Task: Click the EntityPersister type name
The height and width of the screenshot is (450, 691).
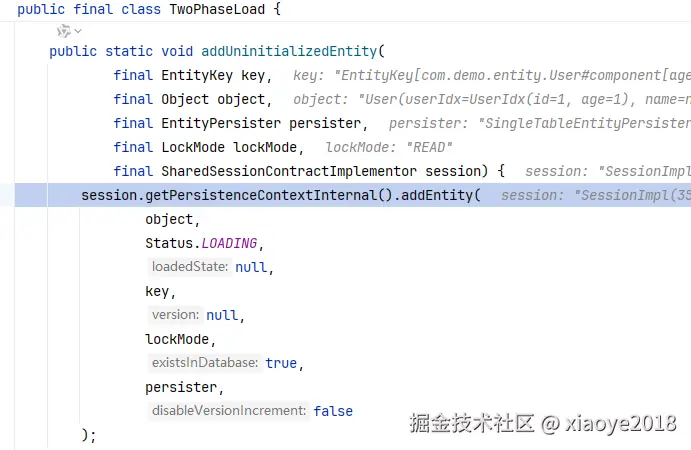Action: click(221, 123)
